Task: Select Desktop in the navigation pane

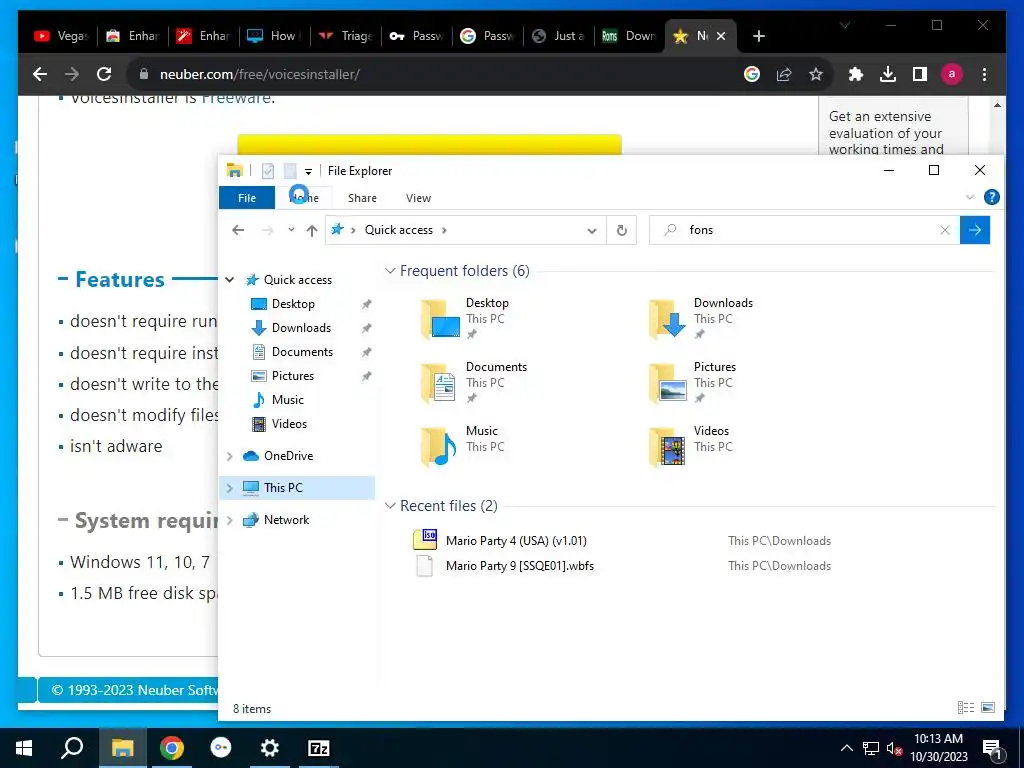Action: pos(293,304)
